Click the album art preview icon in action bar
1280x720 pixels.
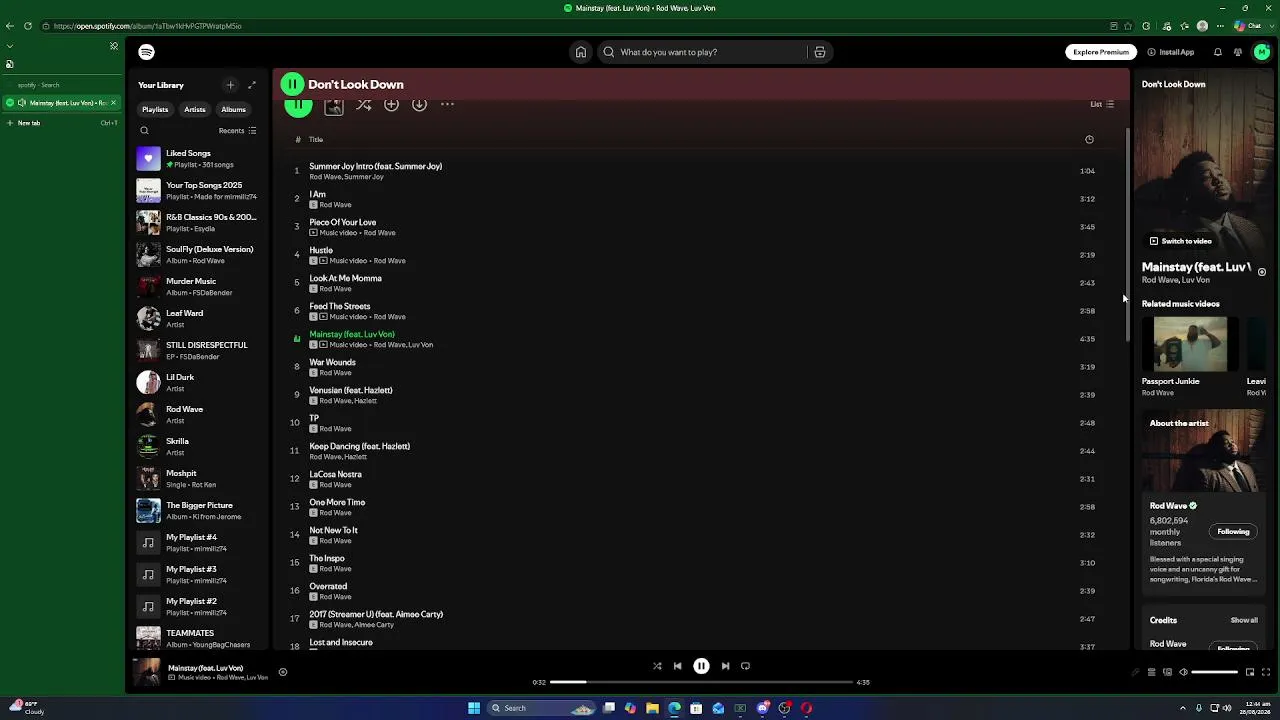334,105
